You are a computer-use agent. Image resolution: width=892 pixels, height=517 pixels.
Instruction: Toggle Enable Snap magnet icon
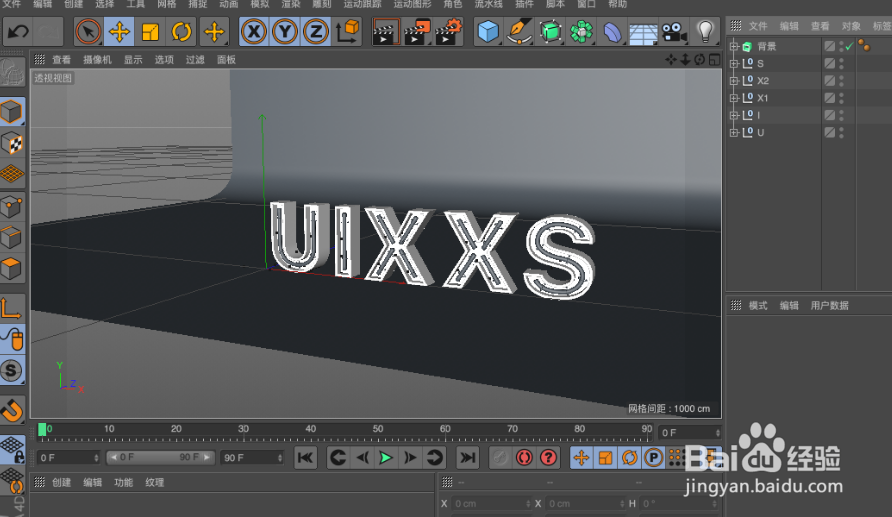click(x=12, y=410)
